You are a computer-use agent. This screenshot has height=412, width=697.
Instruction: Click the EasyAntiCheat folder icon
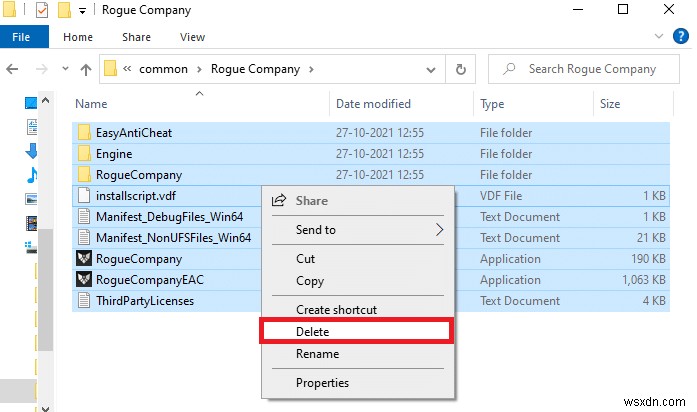84,133
